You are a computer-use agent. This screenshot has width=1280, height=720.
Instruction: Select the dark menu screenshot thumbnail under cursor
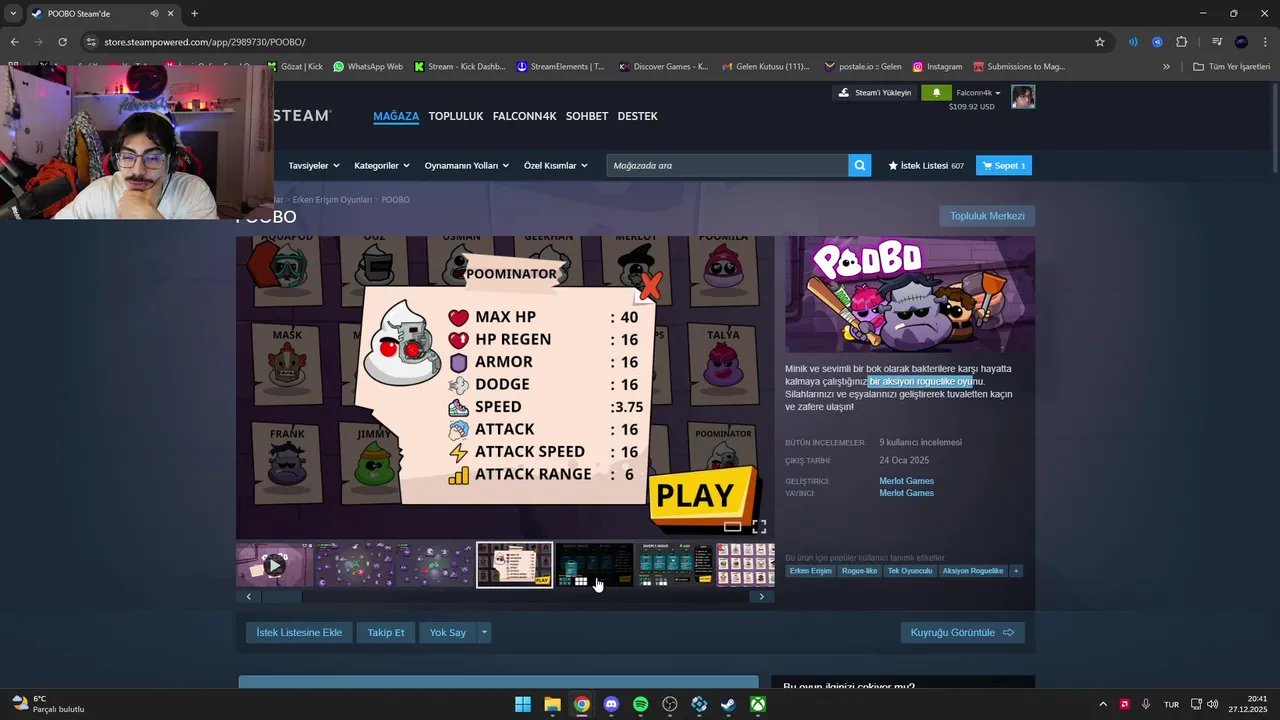point(595,565)
